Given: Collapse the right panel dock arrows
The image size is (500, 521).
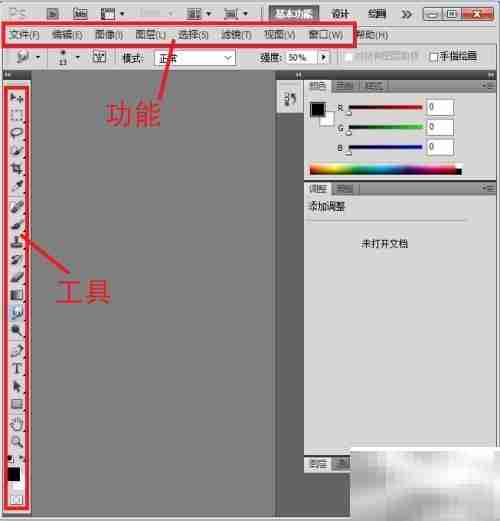Looking at the screenshot, I should pyautogui.click(x=491, y=75).
